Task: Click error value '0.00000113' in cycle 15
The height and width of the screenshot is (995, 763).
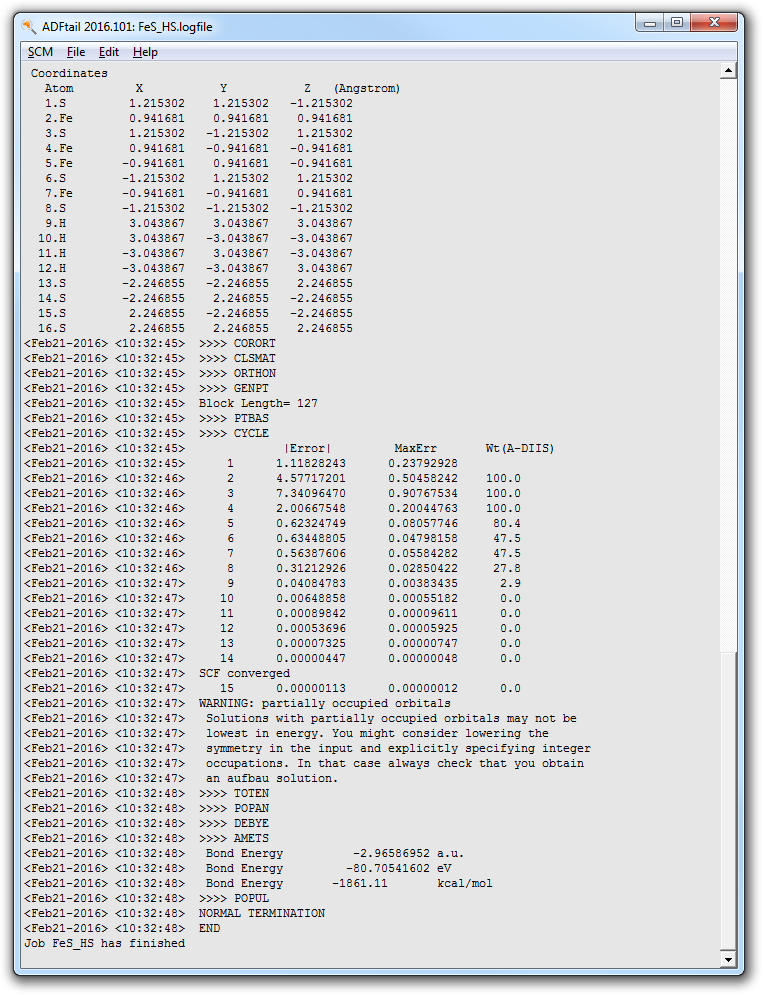Action: click(x=311, y=689)
